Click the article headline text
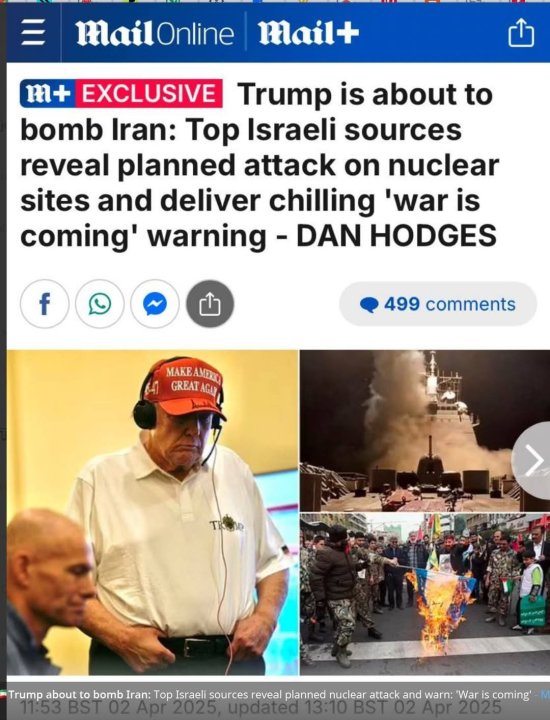 point(259,165)
